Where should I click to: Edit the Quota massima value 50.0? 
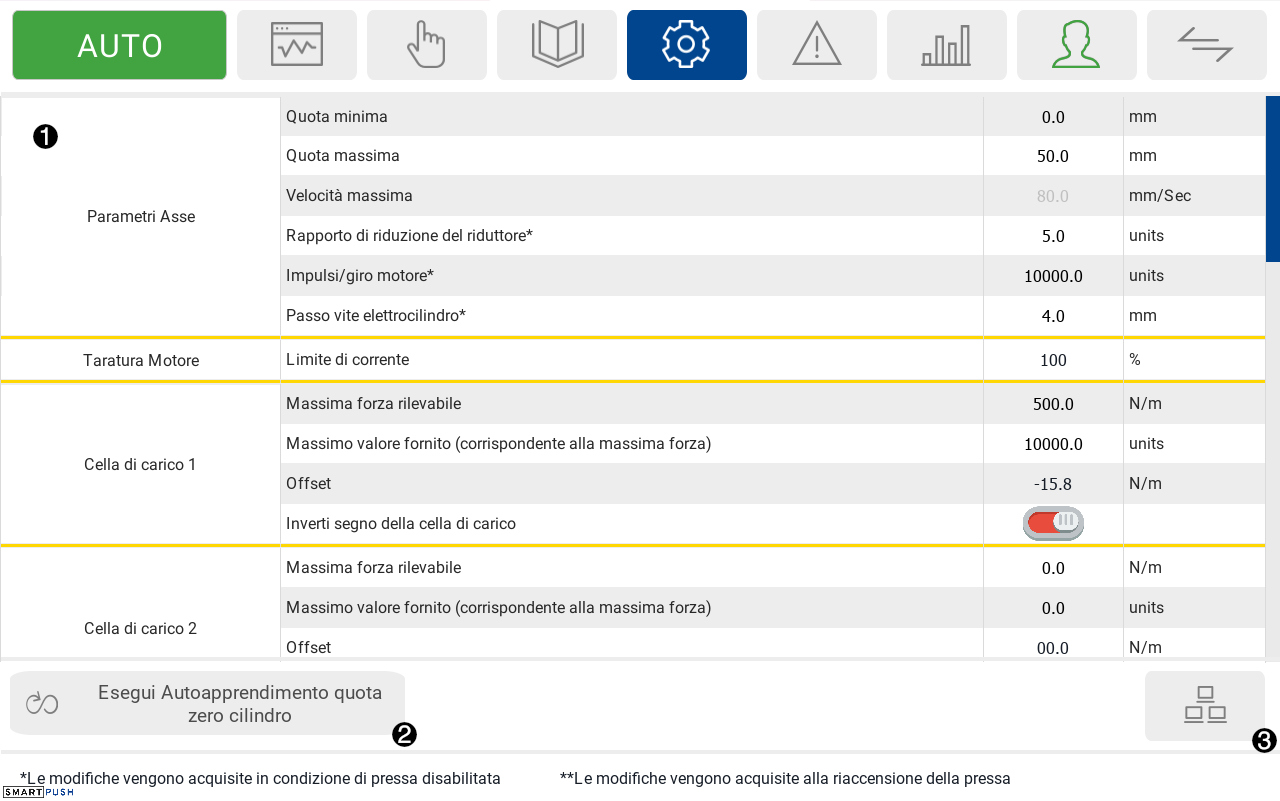(x=1053, y=156)
